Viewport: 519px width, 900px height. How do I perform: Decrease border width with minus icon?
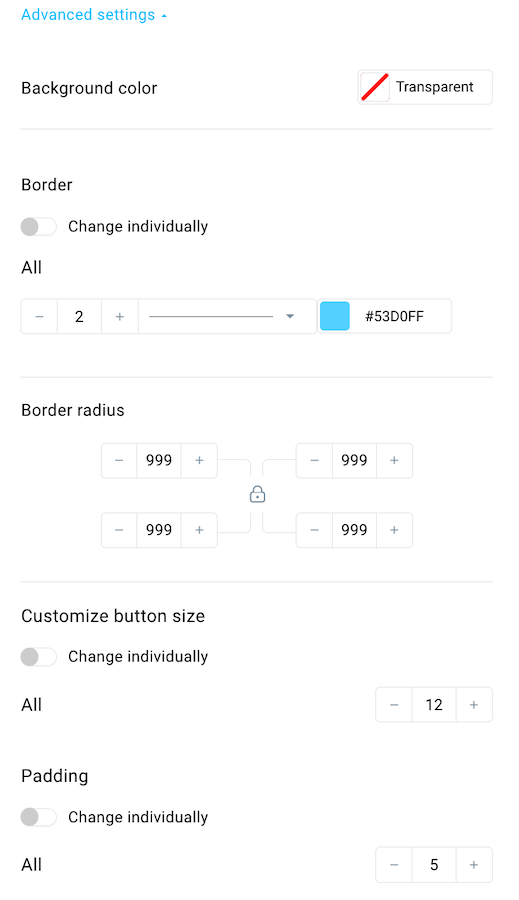tap(39, 316)
